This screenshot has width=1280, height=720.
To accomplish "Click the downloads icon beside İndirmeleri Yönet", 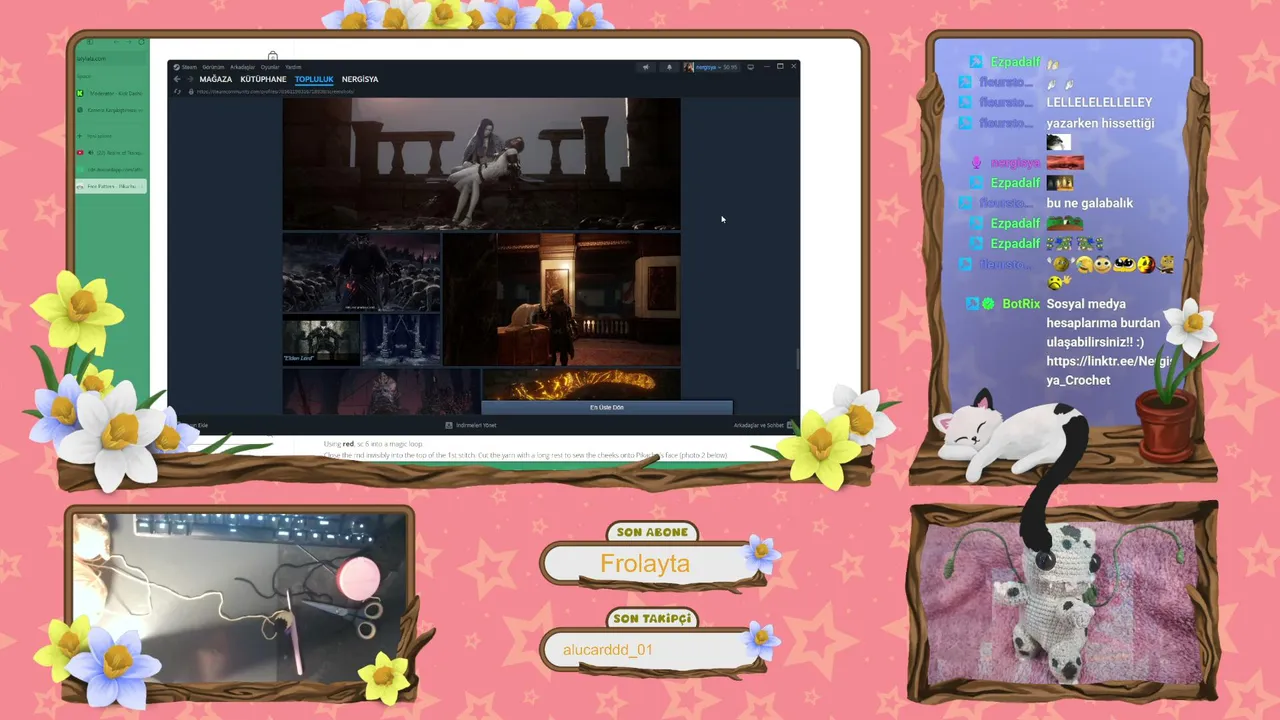I will (449, 425).
